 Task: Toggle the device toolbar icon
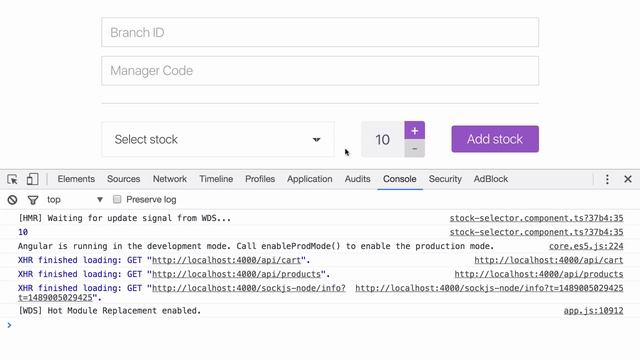click(32, 179)
